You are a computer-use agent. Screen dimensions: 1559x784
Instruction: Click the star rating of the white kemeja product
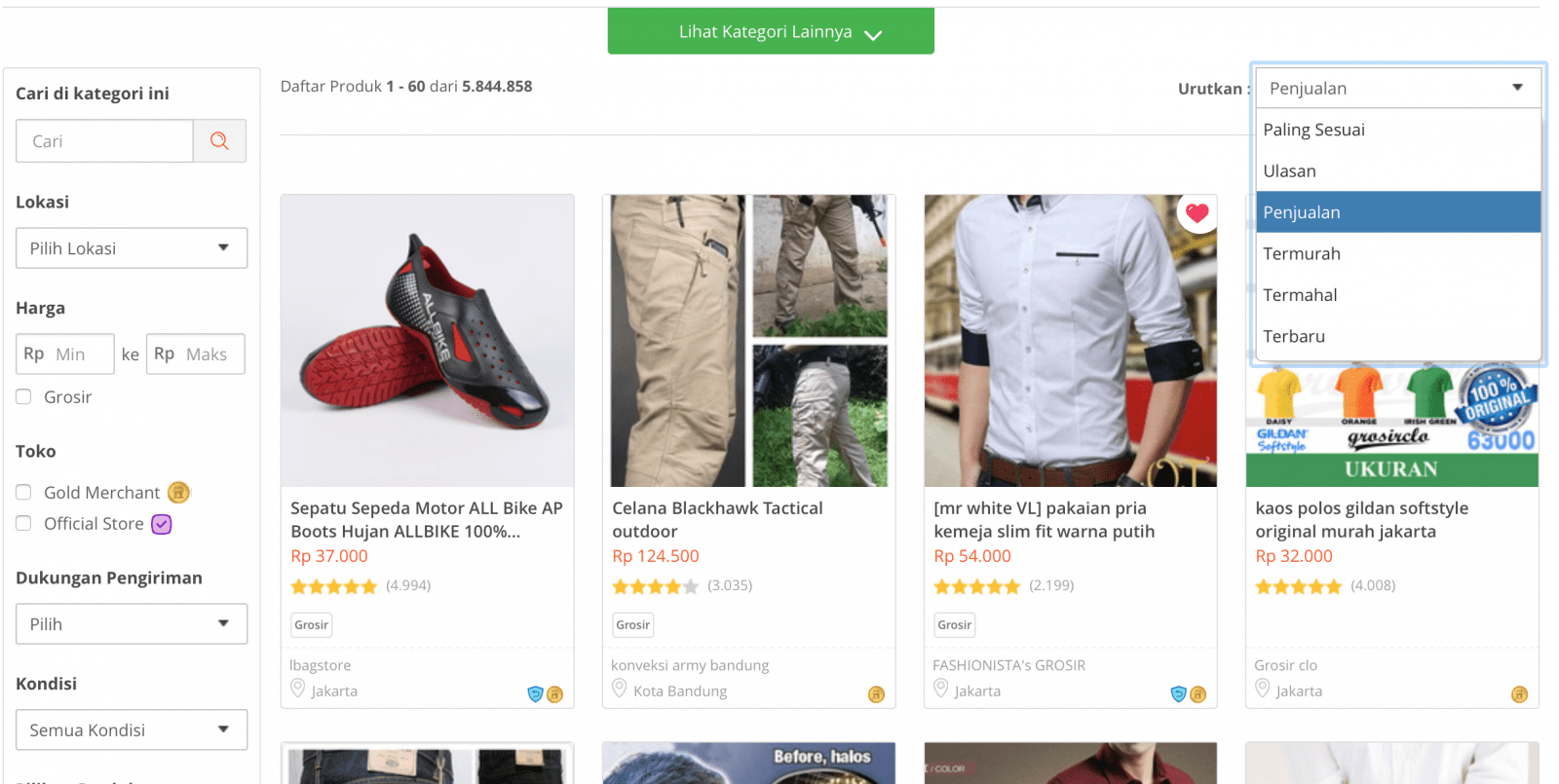pyautogui.click(x=976, y=586)
